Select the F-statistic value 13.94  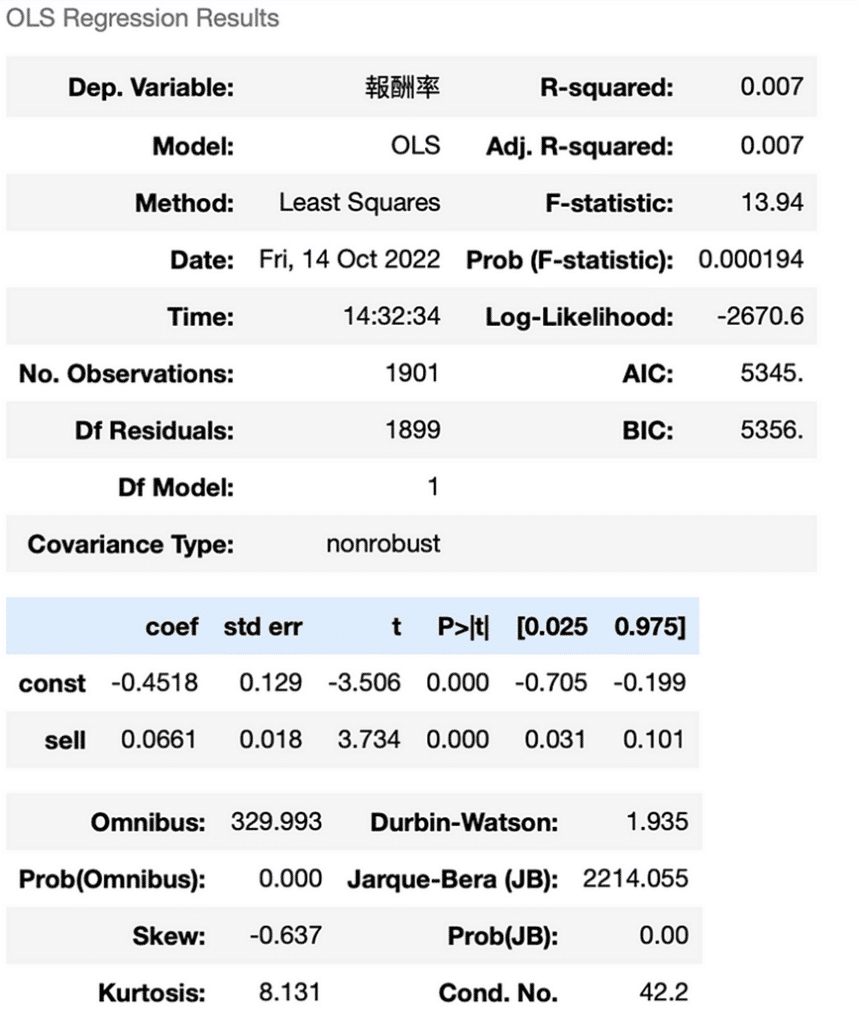(774, 203)
